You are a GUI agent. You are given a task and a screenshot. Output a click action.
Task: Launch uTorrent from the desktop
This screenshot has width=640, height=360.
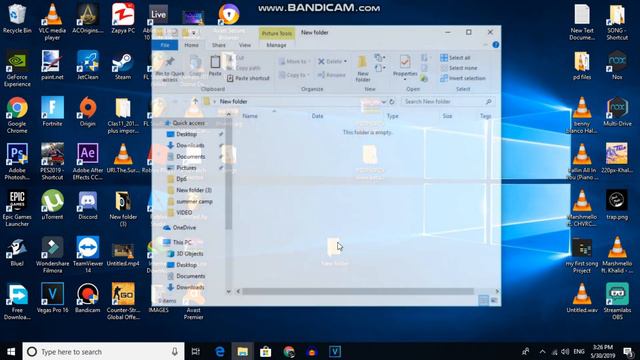52,205
